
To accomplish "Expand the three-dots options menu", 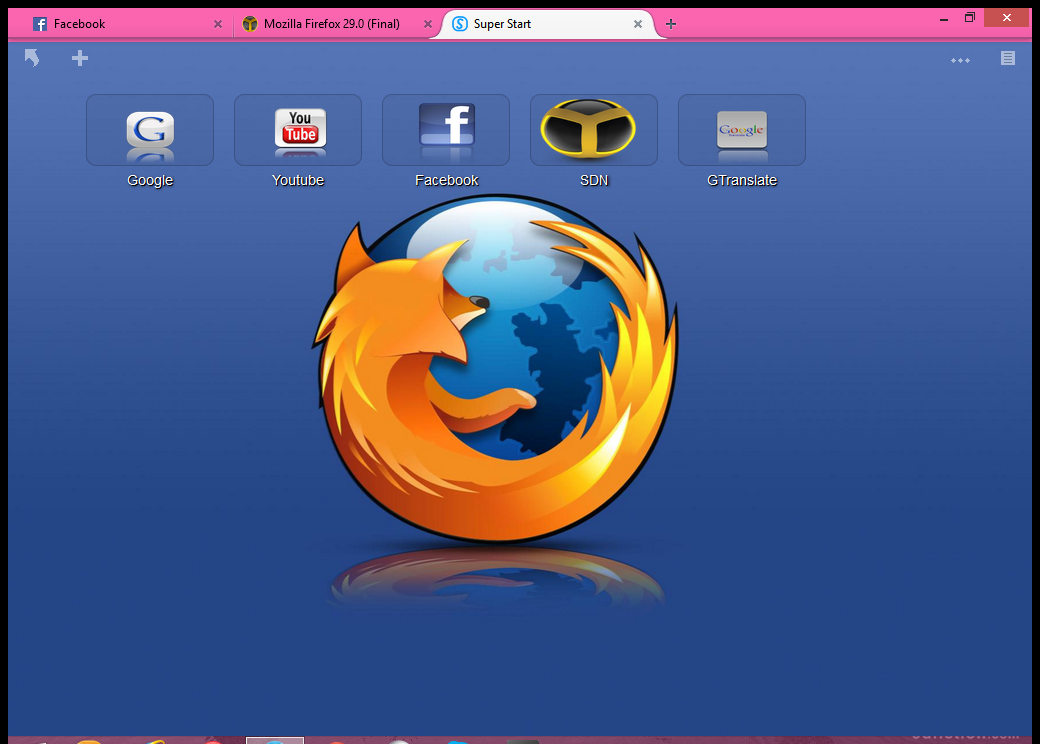I will 960,60.
